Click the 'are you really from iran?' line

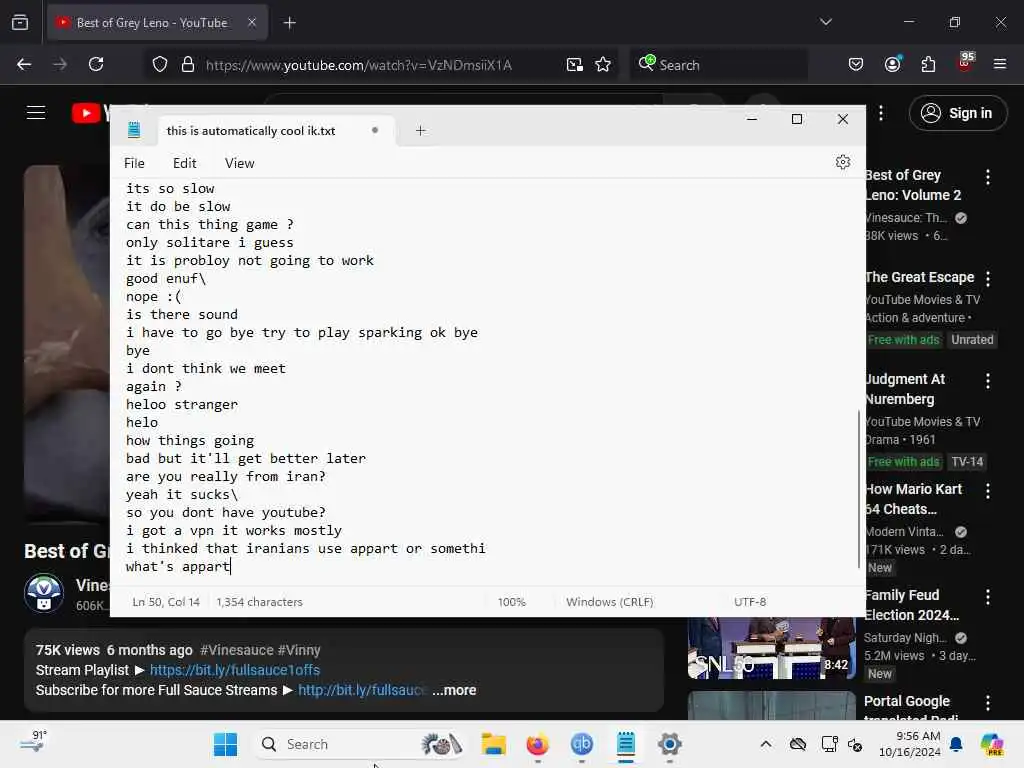pyautogui.click(x=225, y=477)
